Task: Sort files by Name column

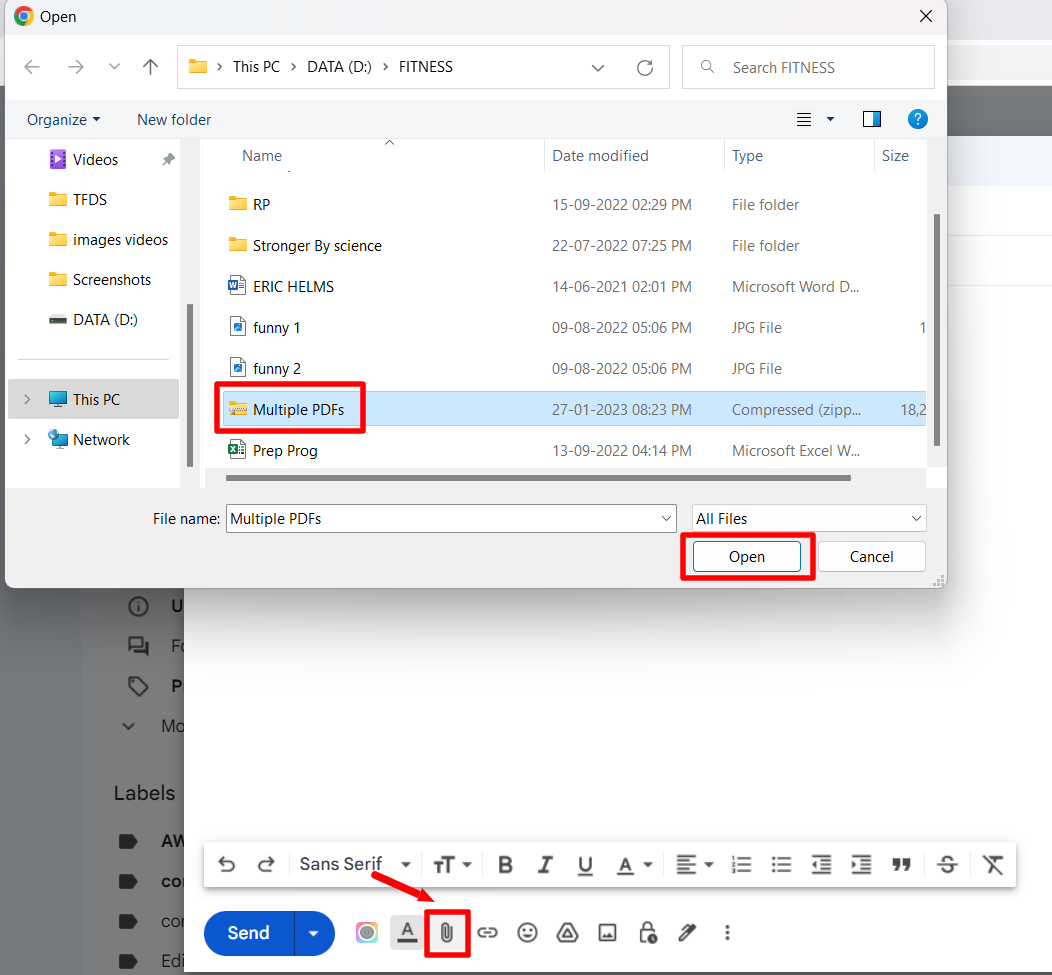Action: pyautogui.click(x=262, y=156)
